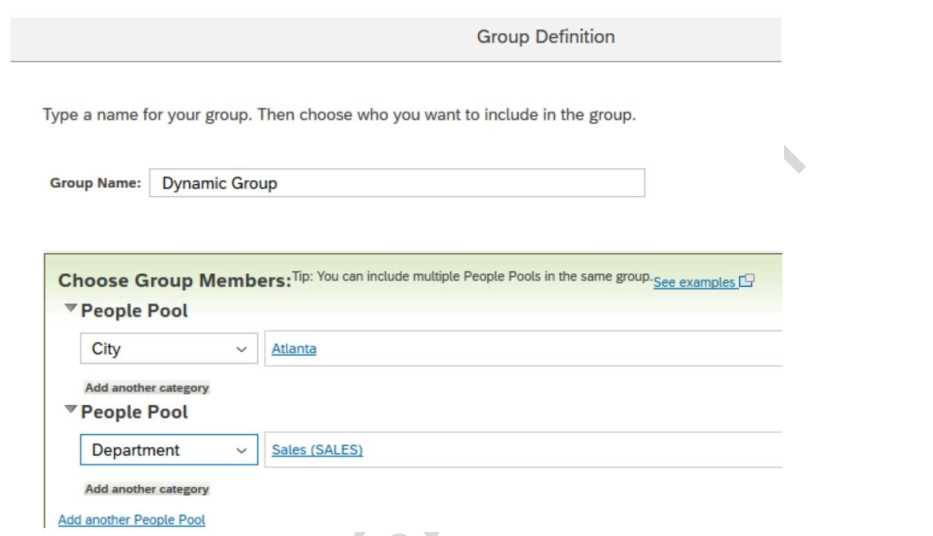Screen dimensions: 933x536
Task: Add another category under City pool
Action: coord(147,388)
